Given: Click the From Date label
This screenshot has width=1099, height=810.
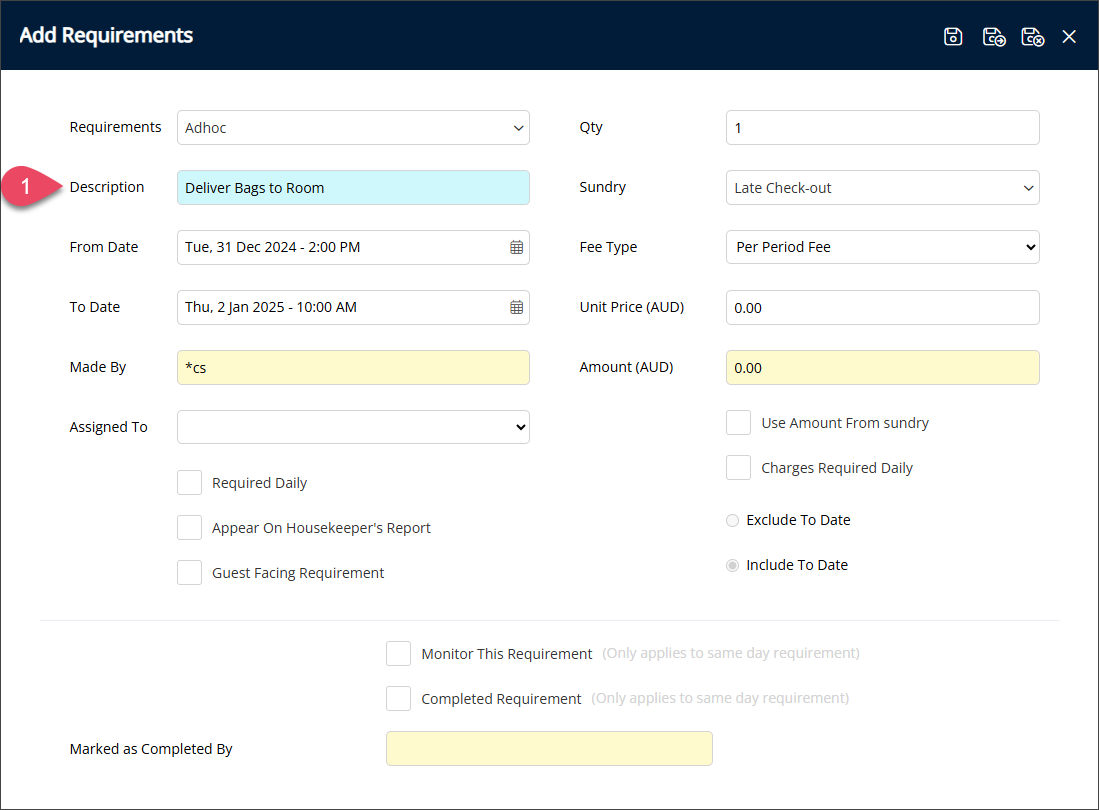Looking at the screenshot, I should [x=104, y=247].
